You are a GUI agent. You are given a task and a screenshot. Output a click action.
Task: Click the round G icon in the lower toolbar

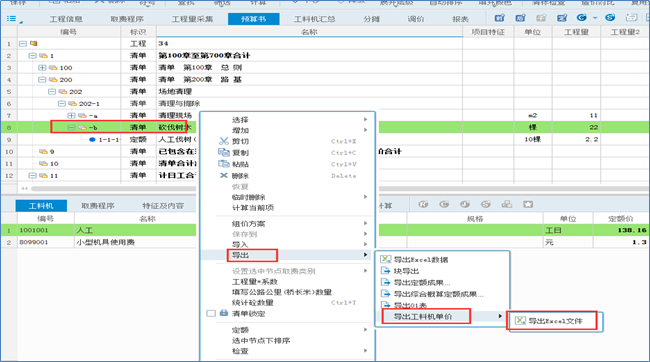pos(444,204)
